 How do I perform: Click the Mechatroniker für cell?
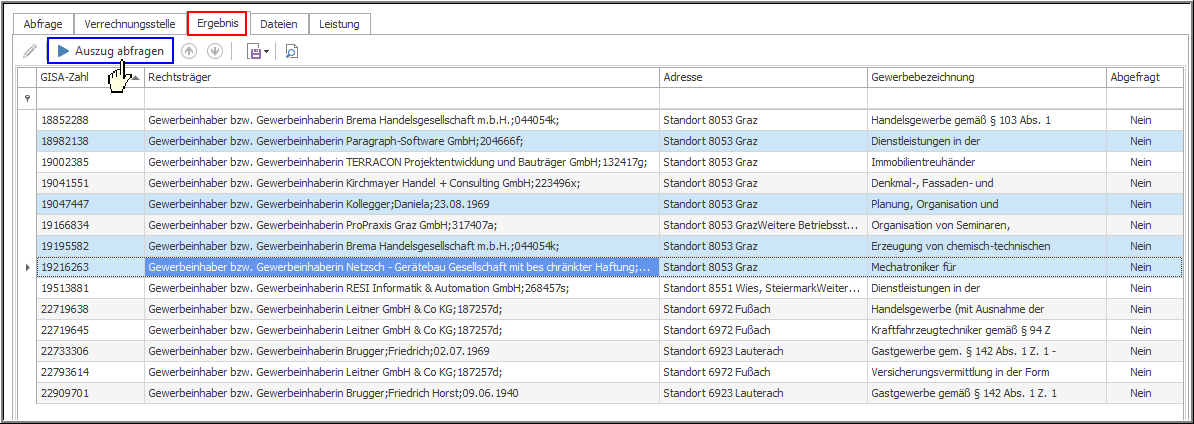pyautogui.click(x=986, y=267)
